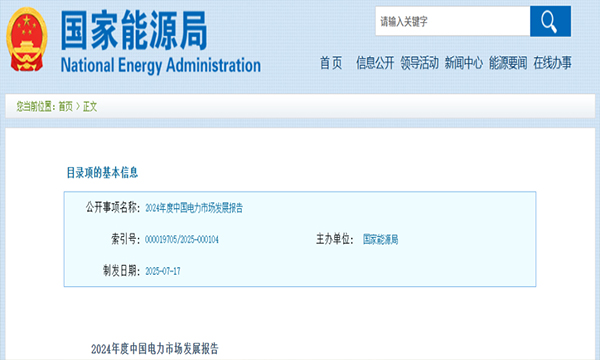
Task: Open the 在线办事 navigation item
Action: (x=552, y=63)
